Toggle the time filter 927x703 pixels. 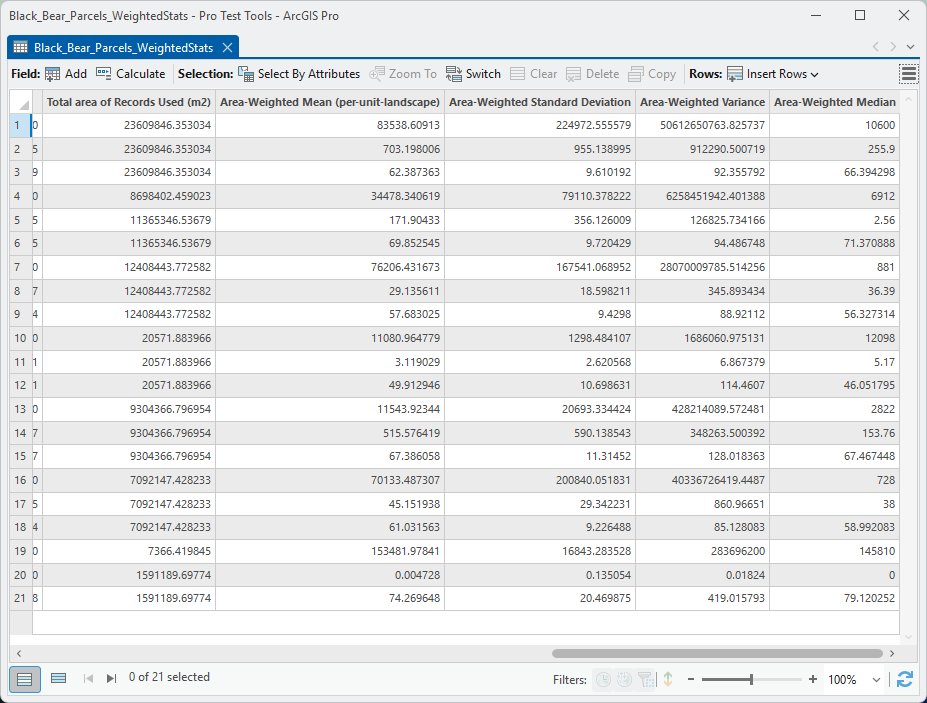[603, 680]
